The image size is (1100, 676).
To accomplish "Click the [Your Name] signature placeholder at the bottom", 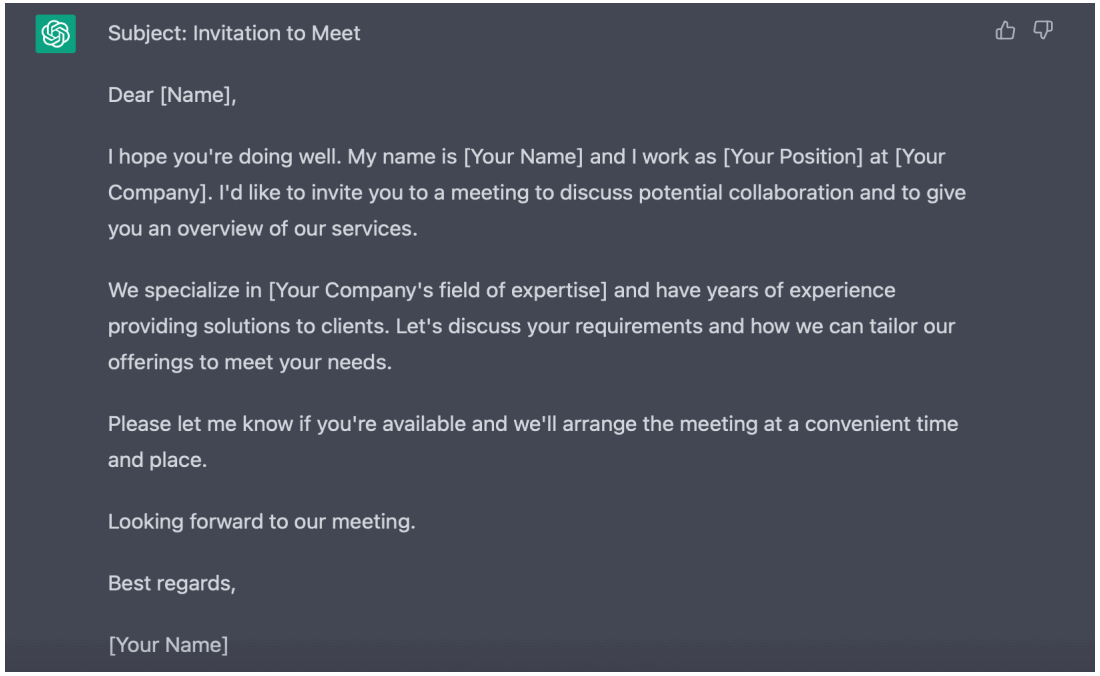I will pyautogui.click(x=168, y=645).
